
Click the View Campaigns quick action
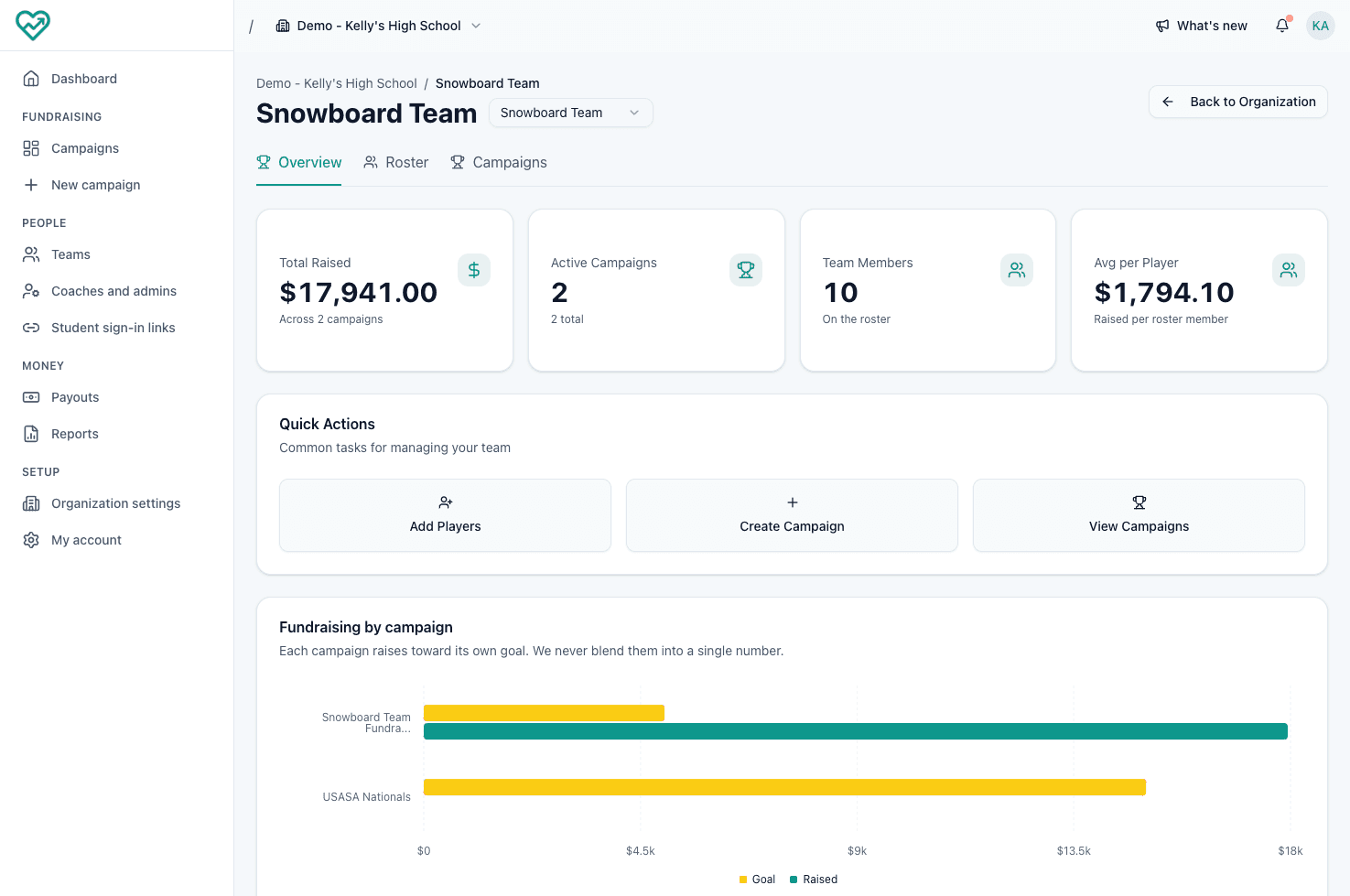pyautogui.click(x=1139, y=515)
